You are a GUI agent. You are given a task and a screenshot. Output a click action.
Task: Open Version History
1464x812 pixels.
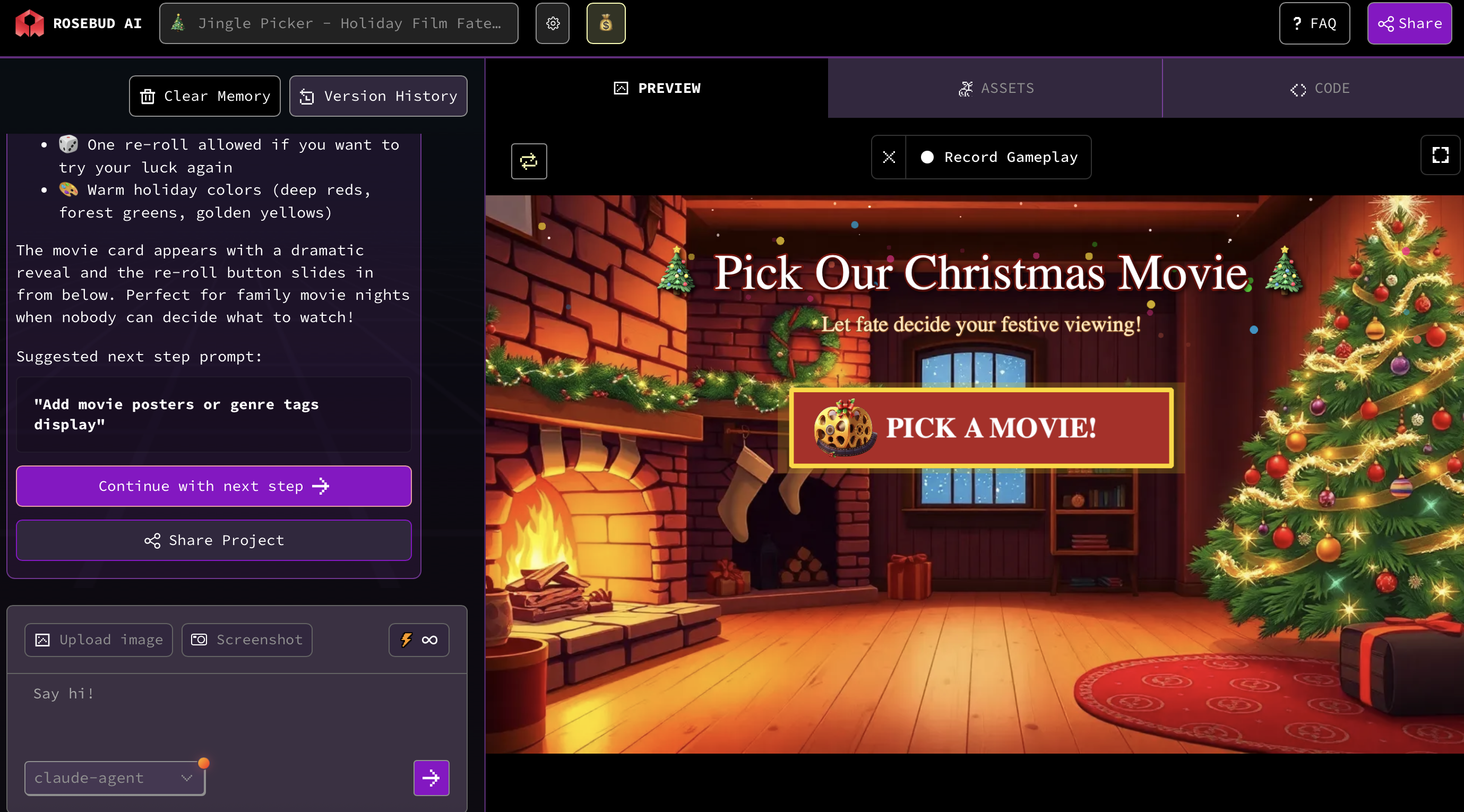pos(378,96)
